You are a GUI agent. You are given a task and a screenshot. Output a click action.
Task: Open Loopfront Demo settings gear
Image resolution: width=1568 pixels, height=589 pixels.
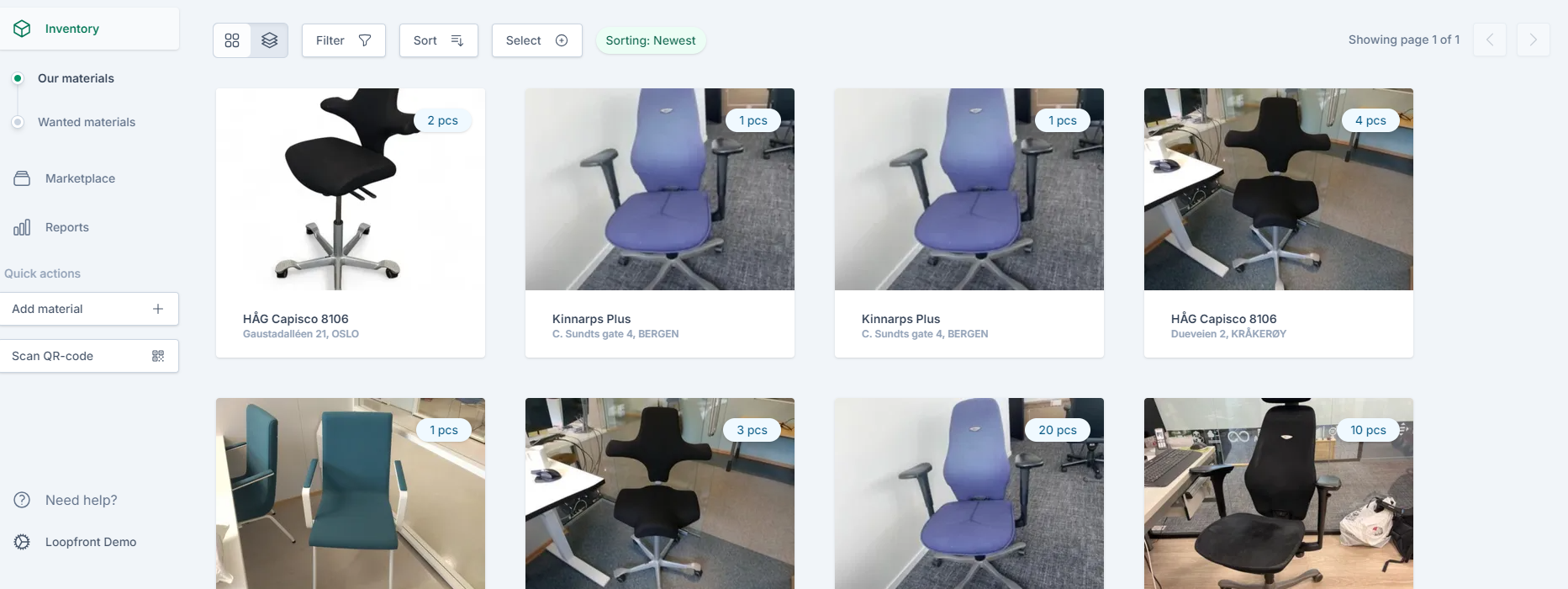[x=22, y=542]
